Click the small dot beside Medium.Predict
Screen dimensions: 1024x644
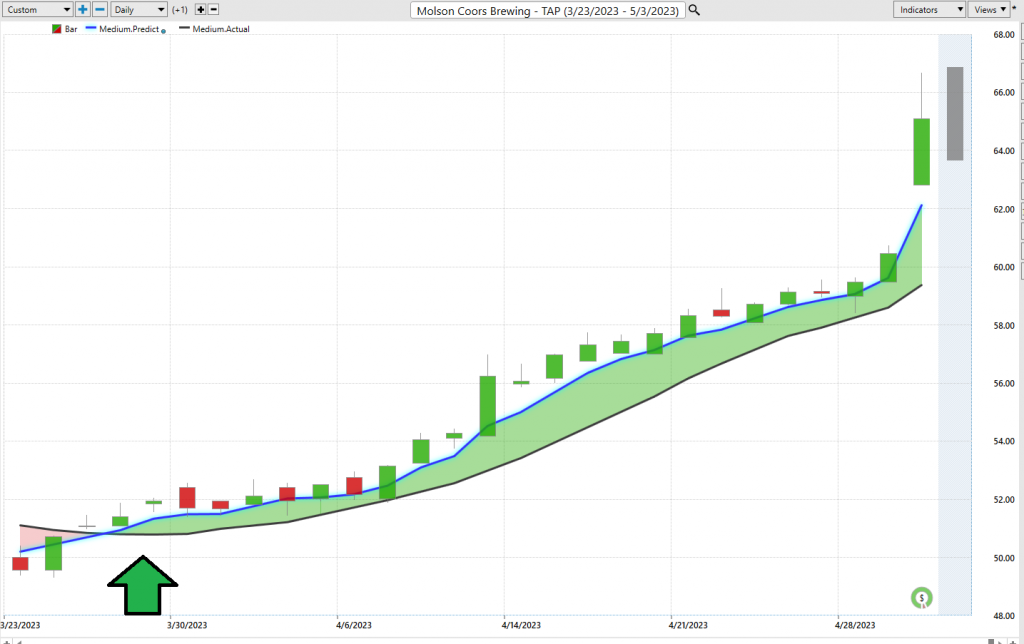point(163,31)
